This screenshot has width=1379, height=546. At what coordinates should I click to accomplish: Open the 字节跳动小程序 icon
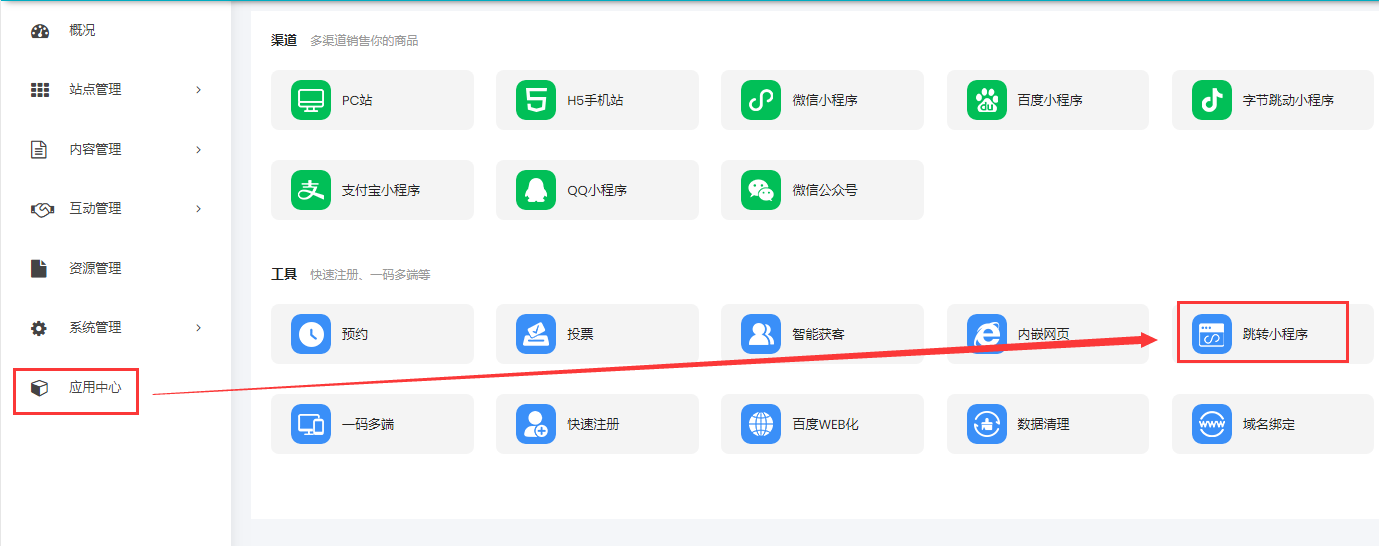coord(1212,100)
